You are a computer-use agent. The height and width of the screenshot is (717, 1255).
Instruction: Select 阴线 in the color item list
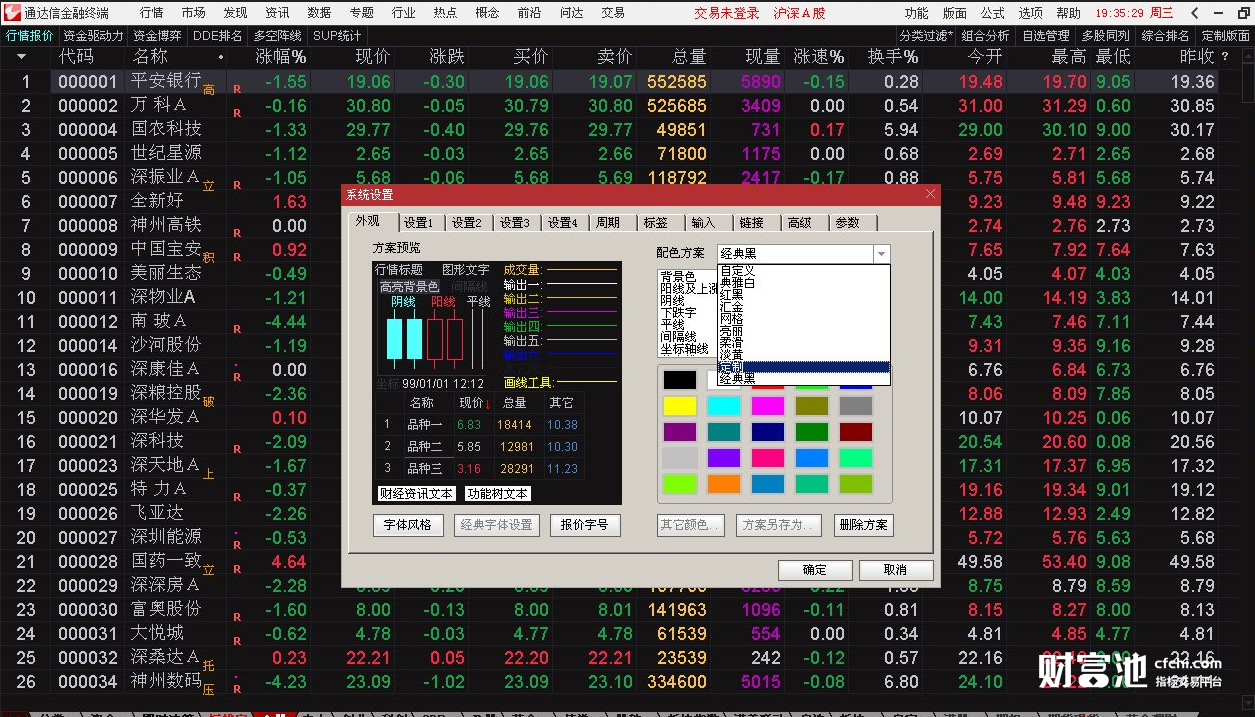(672, 301)
